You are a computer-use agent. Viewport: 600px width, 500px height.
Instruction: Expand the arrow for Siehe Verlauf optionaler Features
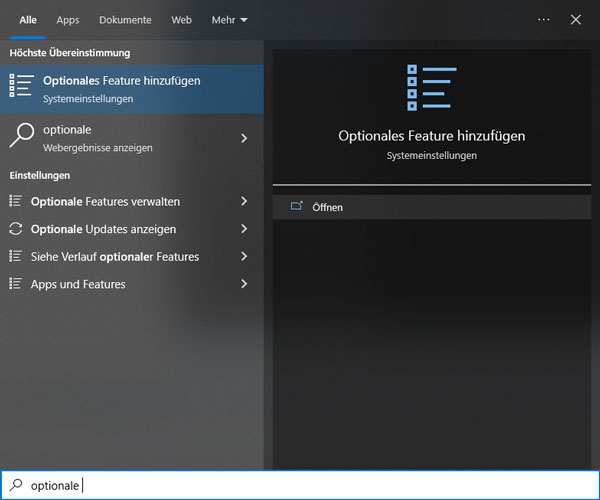[244, 256]
